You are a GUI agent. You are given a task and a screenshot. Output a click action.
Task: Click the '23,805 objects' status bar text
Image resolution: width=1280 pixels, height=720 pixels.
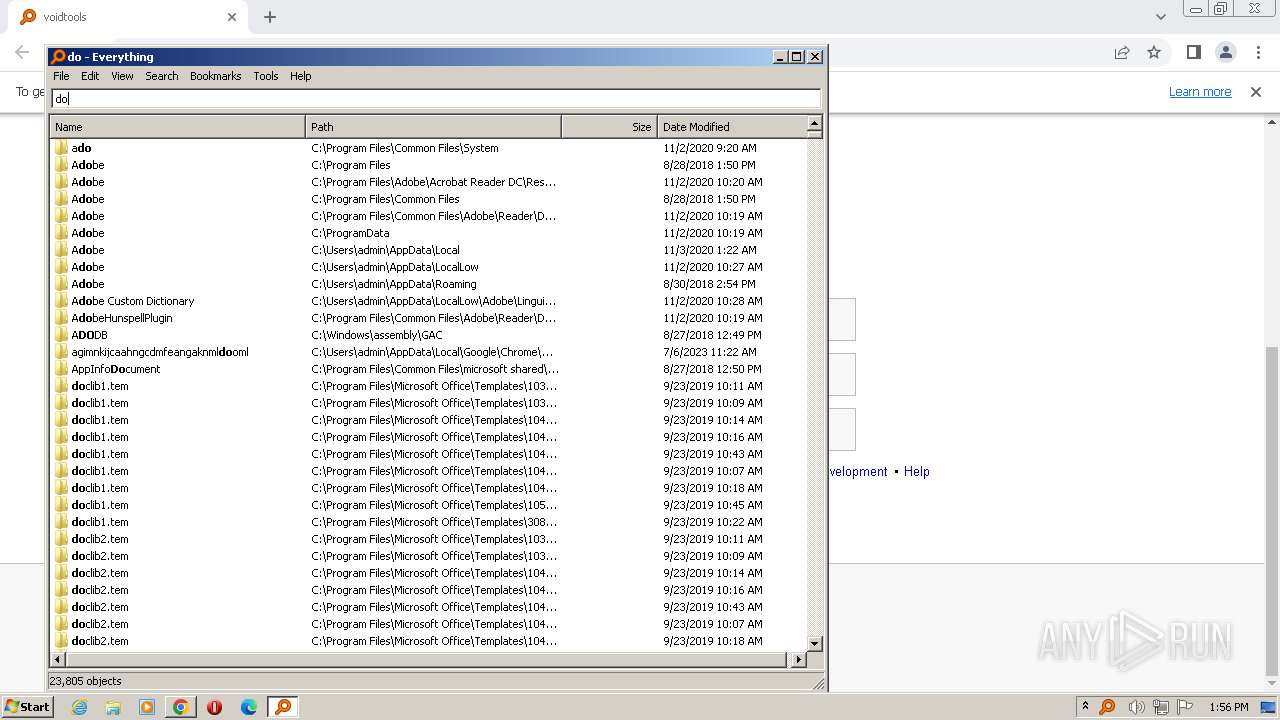[x=85, y=681]
